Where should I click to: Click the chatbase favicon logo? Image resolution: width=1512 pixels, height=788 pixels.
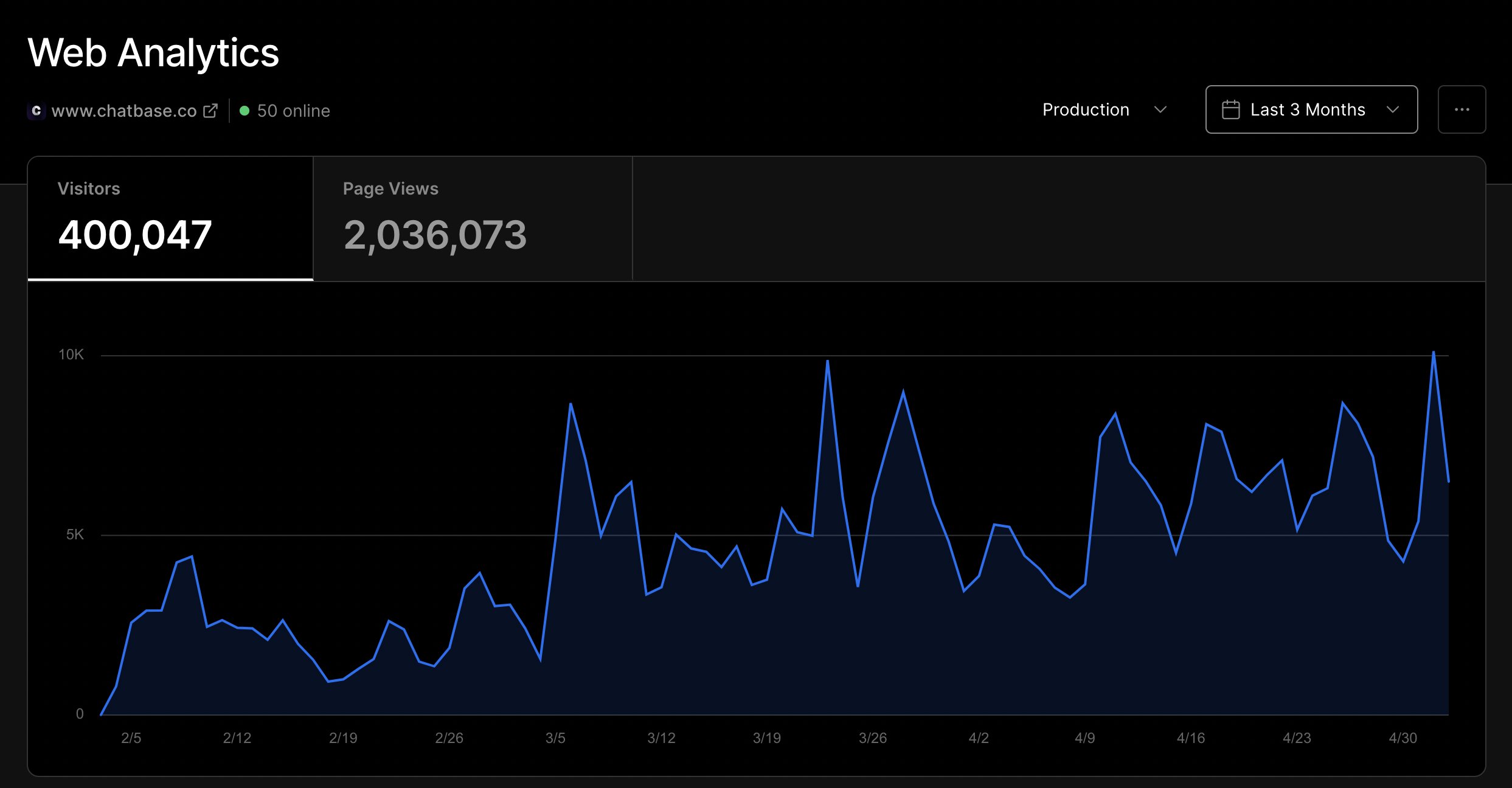(36, 111)
